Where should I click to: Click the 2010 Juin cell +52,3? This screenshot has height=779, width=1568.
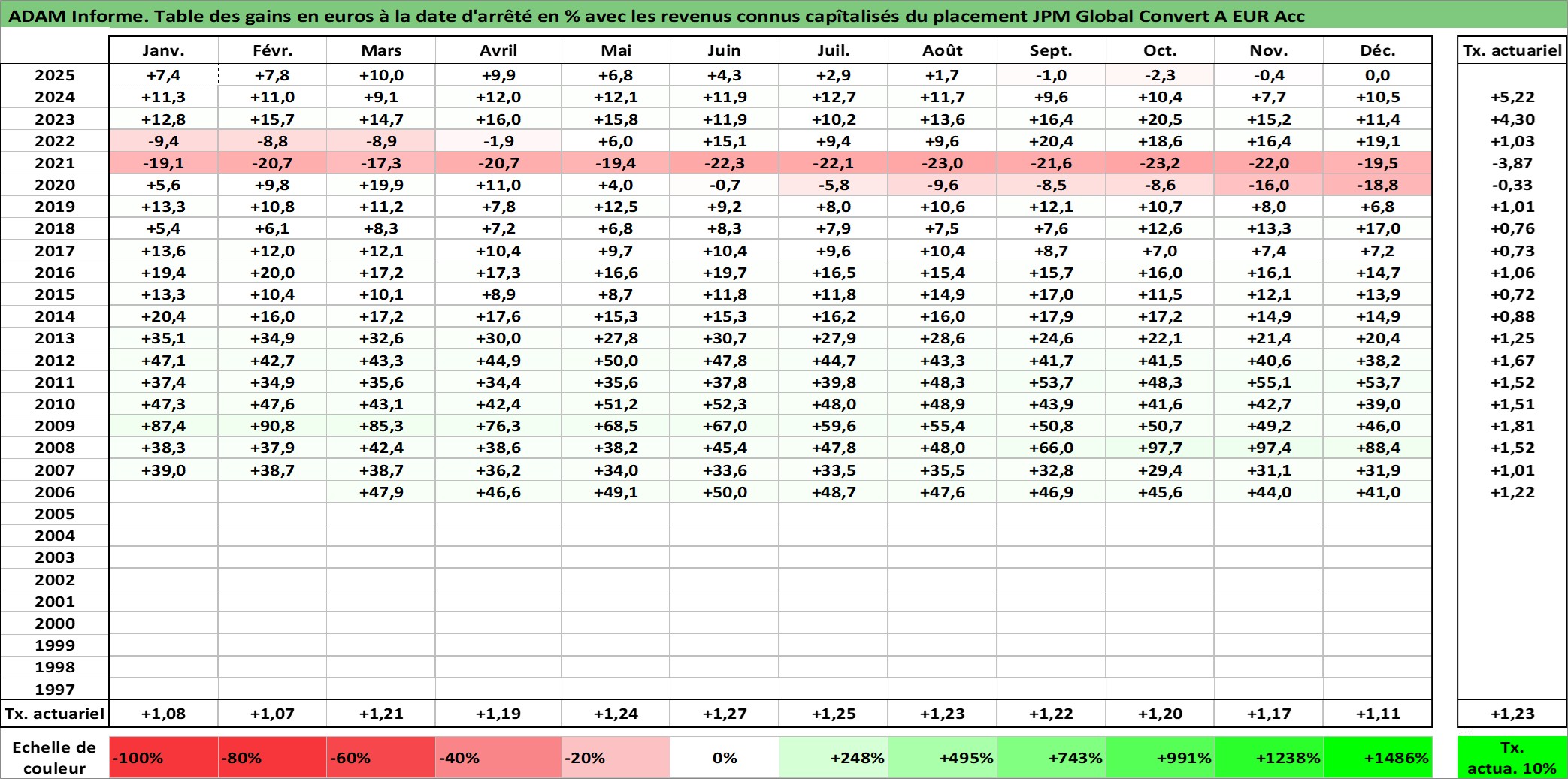click(725, 404)
